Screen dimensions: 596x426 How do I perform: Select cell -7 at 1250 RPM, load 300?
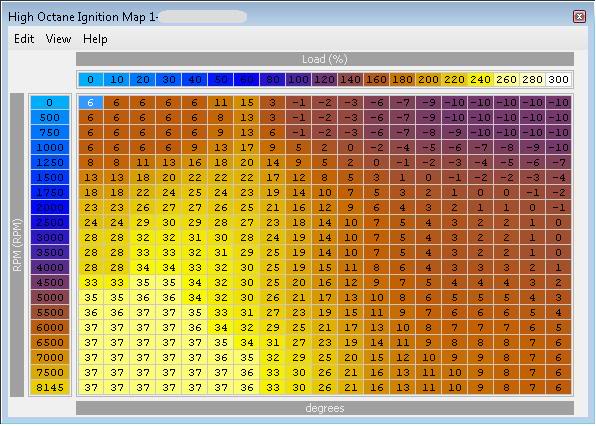point(558,162)
